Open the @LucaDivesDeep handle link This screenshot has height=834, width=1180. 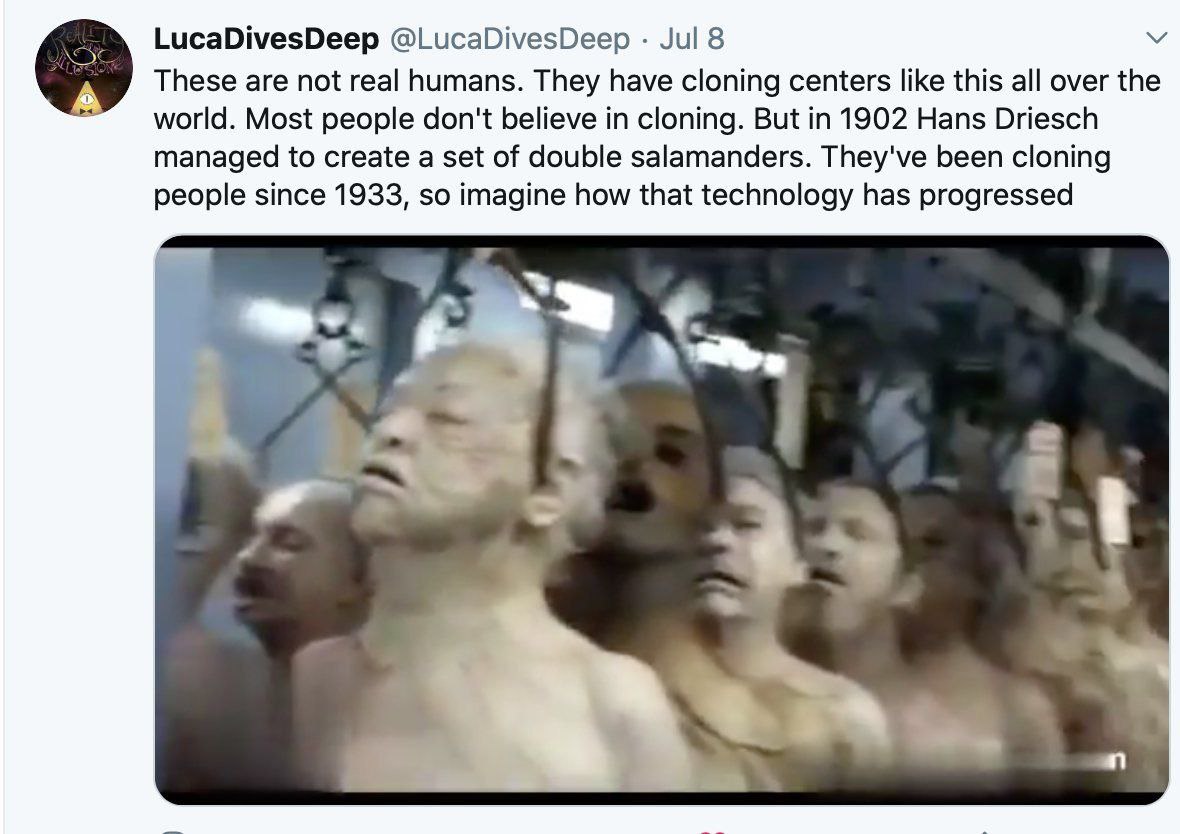point(509,39)
